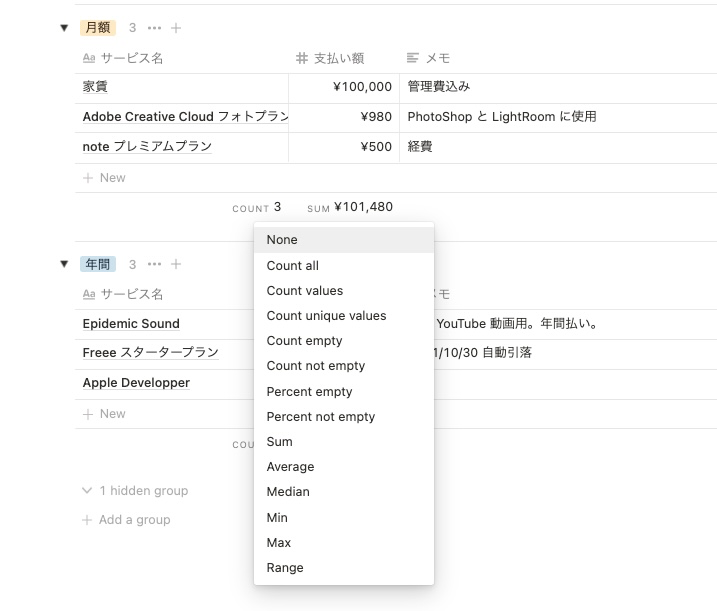Click the 年間 group tag
Viewport: 717px width, 611px height.
pyautogui.click(x=98, y=264)
